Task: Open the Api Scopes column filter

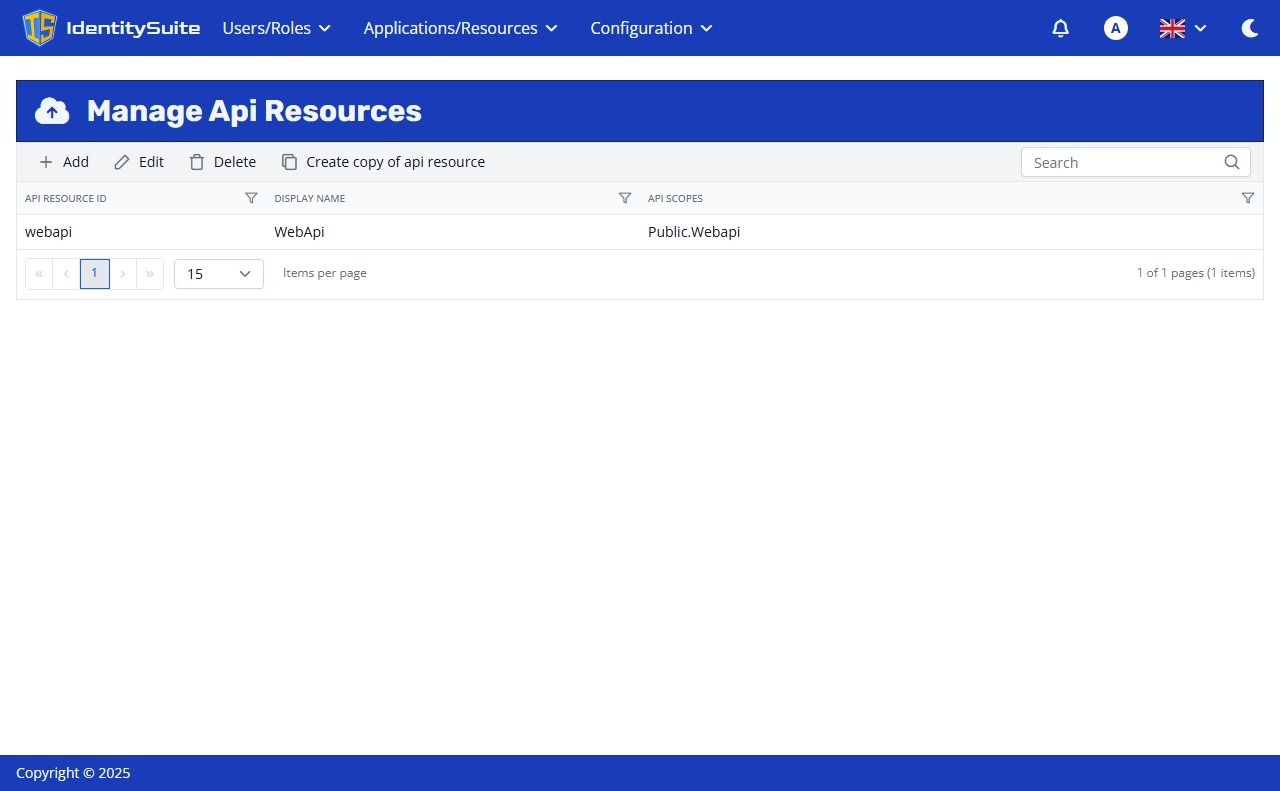Action: (x=1248, y=198)
